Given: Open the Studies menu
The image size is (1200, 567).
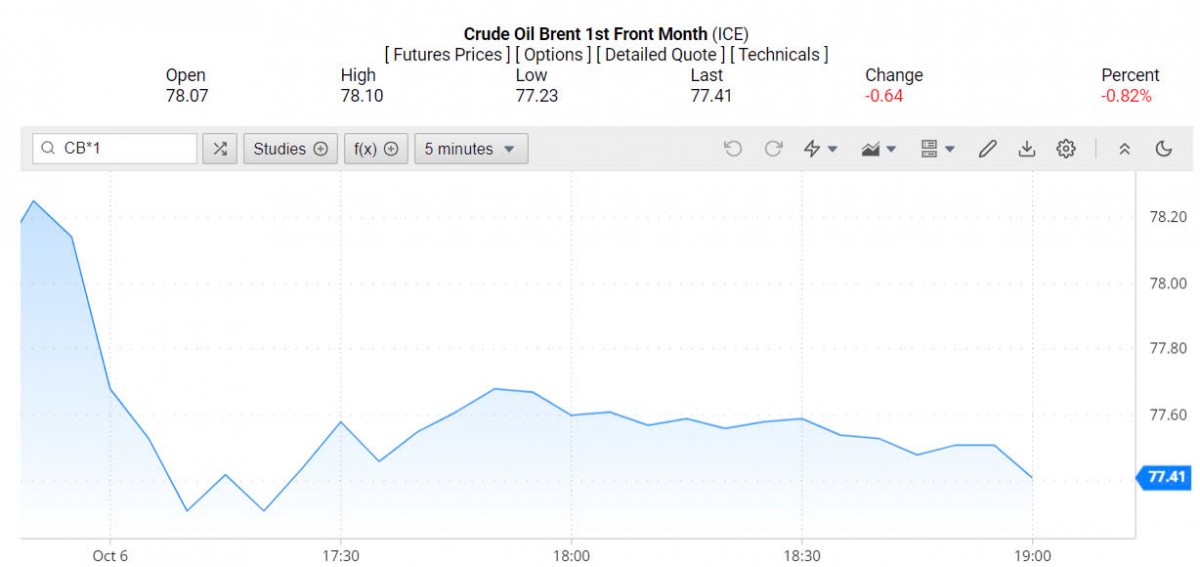Looking at the screenshot, I should point(290,149).
